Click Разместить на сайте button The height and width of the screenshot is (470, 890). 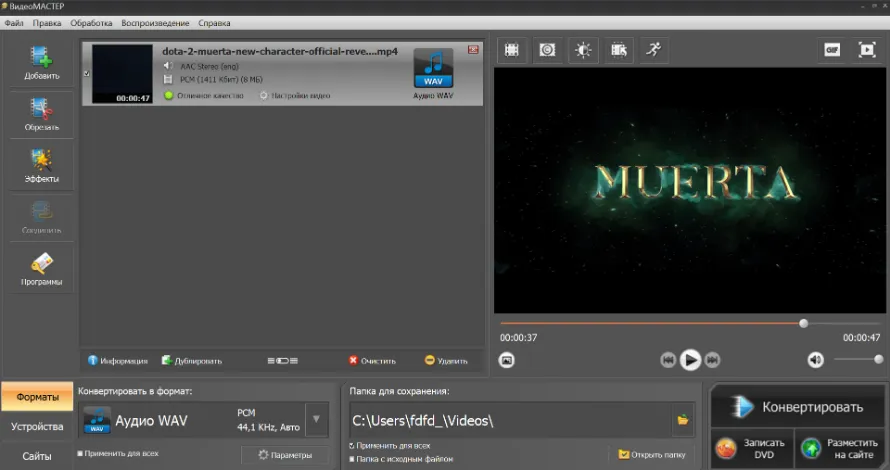pos(840,448)
